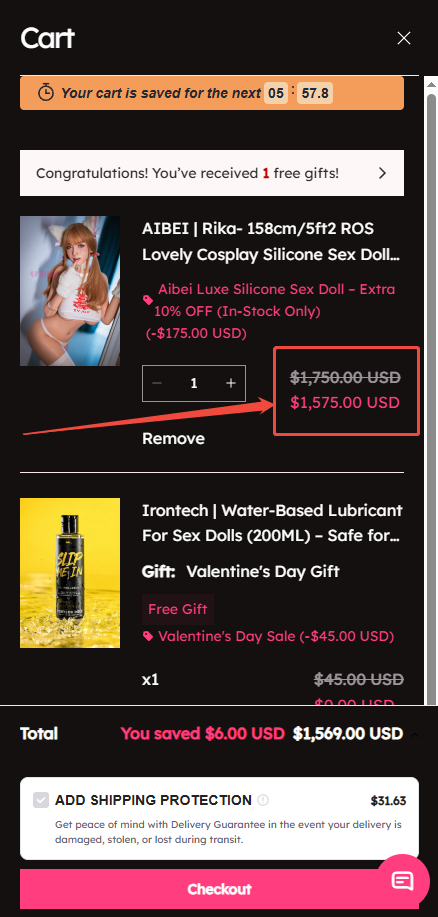Open the chat support bubble icon

tap(402, 881)
